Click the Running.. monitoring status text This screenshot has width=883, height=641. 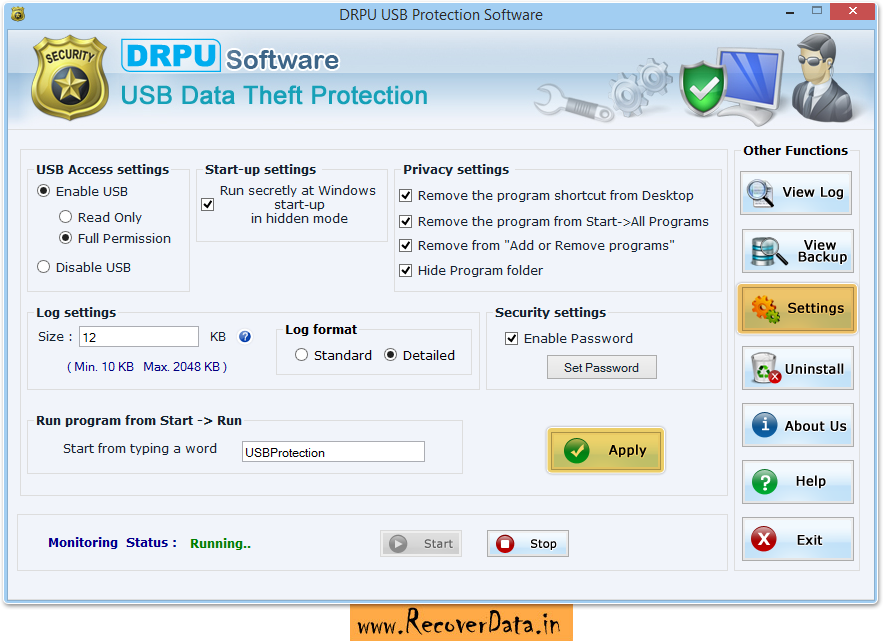click(x=220, y=544)
